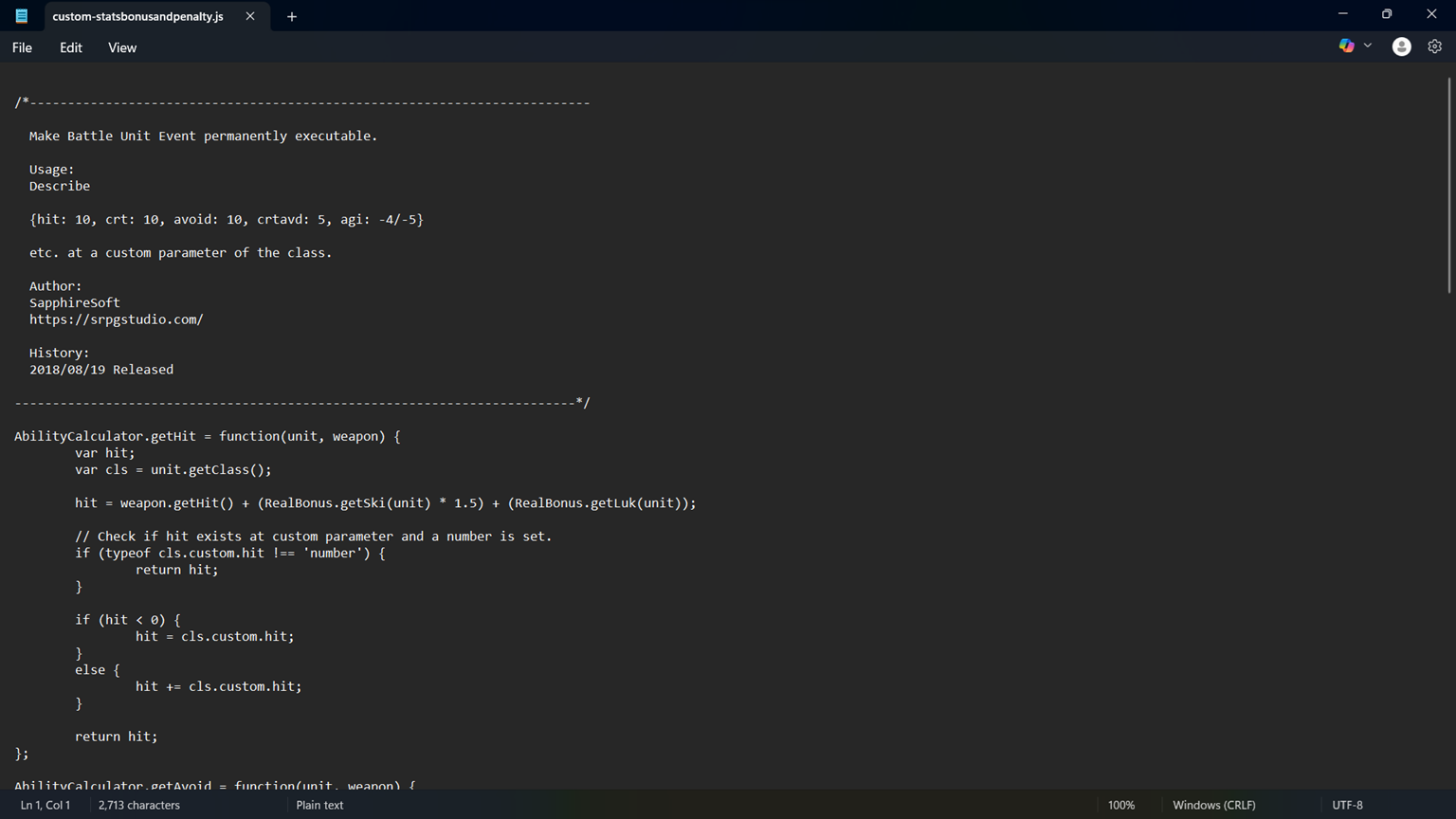
Task: Open the Copilot icon
Action: [x=1346, y=45]
